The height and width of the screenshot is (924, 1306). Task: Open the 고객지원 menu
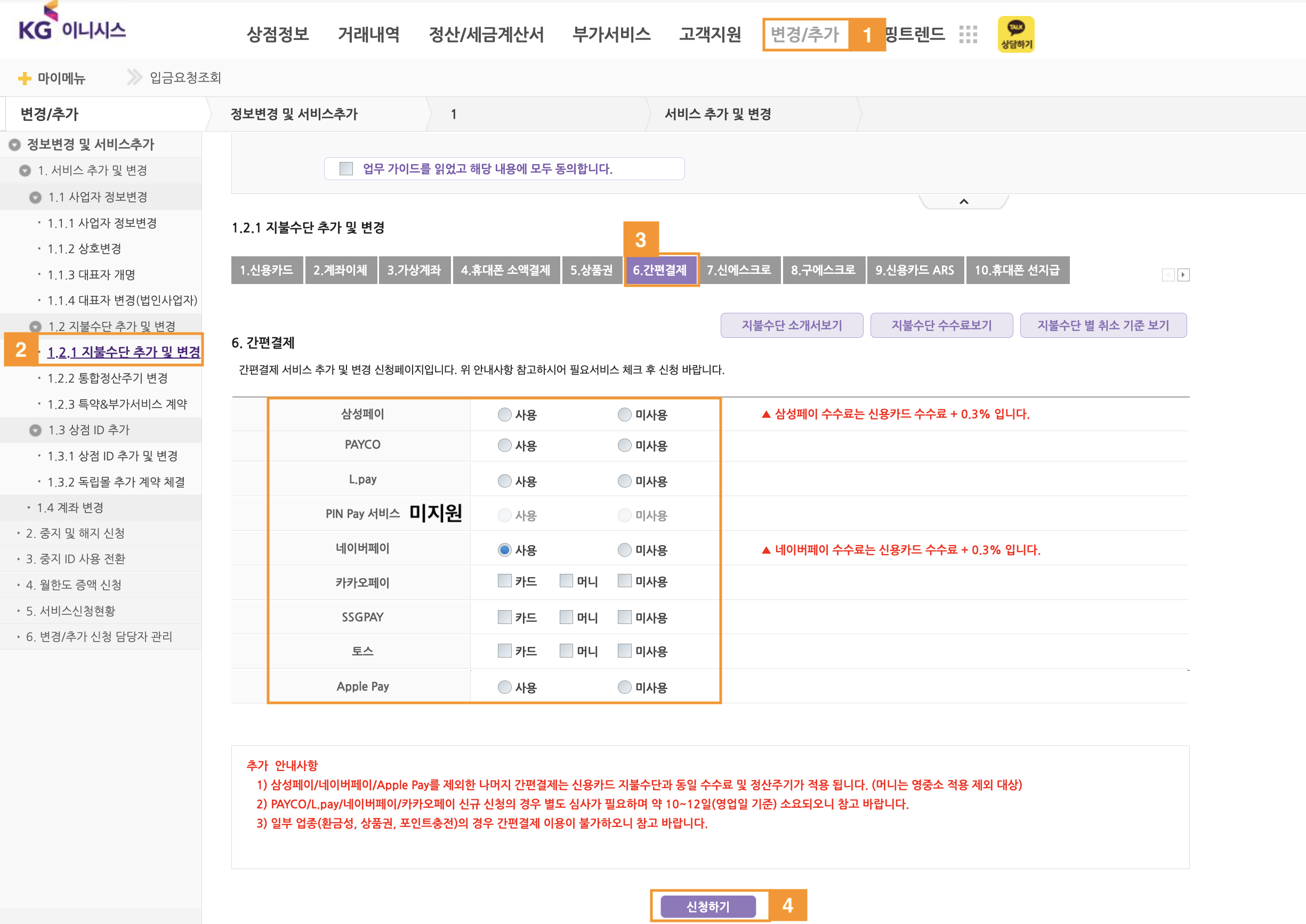[710, 35]
